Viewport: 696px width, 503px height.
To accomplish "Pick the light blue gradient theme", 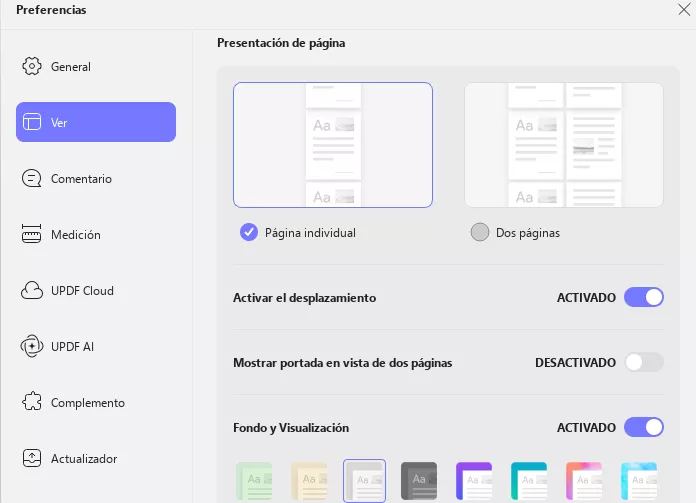I will pos(639,481).
